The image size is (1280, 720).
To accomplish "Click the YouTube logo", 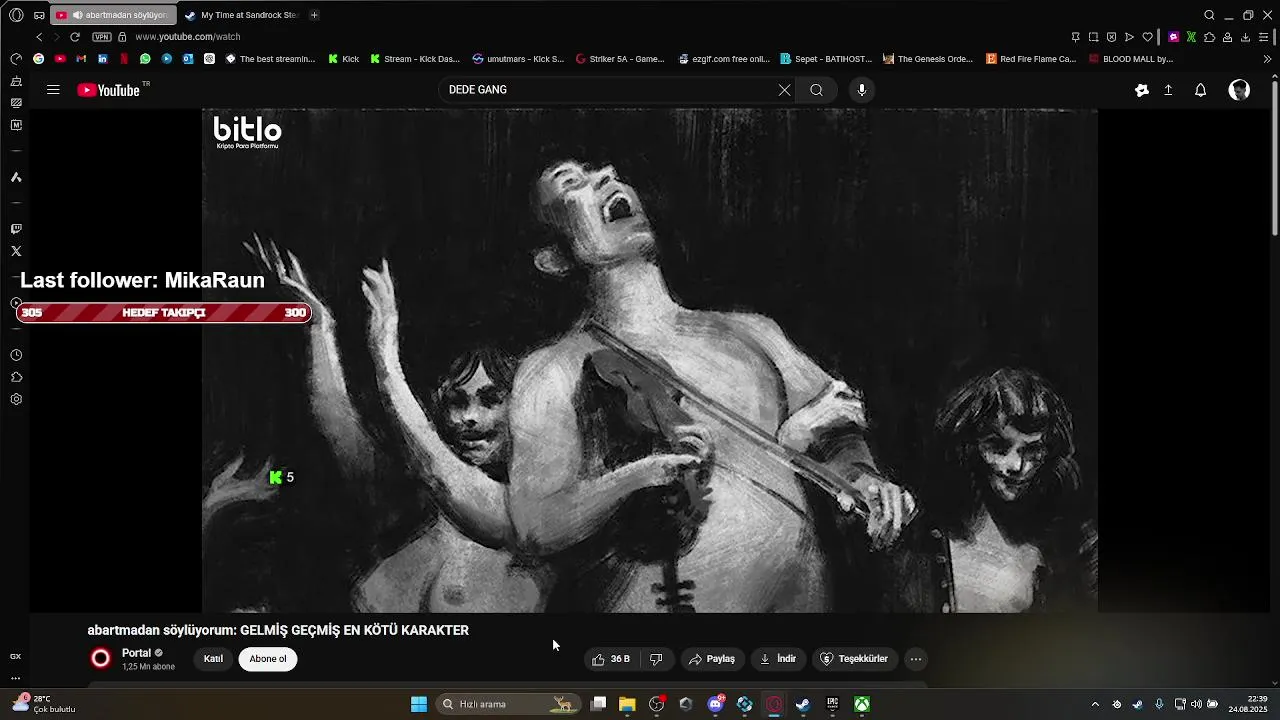I will 109,90.
